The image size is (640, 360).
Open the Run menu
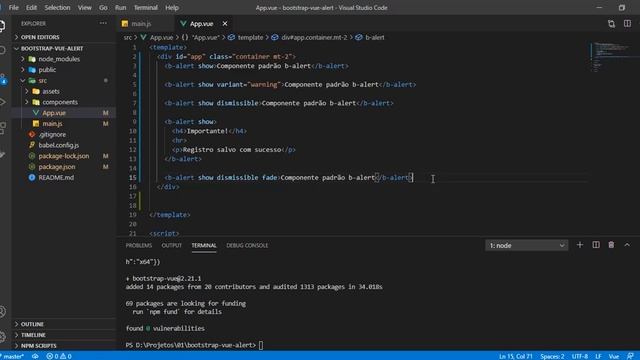[x=120, y=7]
